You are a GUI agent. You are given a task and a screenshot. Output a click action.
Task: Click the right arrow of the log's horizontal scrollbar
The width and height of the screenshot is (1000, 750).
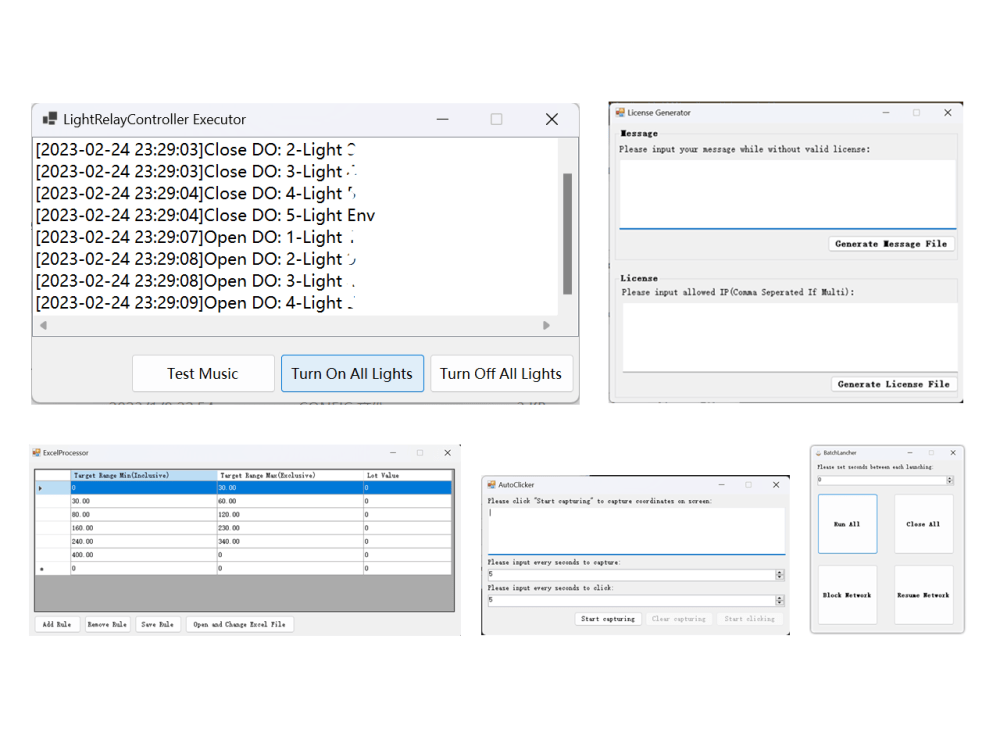click(546, 325)
